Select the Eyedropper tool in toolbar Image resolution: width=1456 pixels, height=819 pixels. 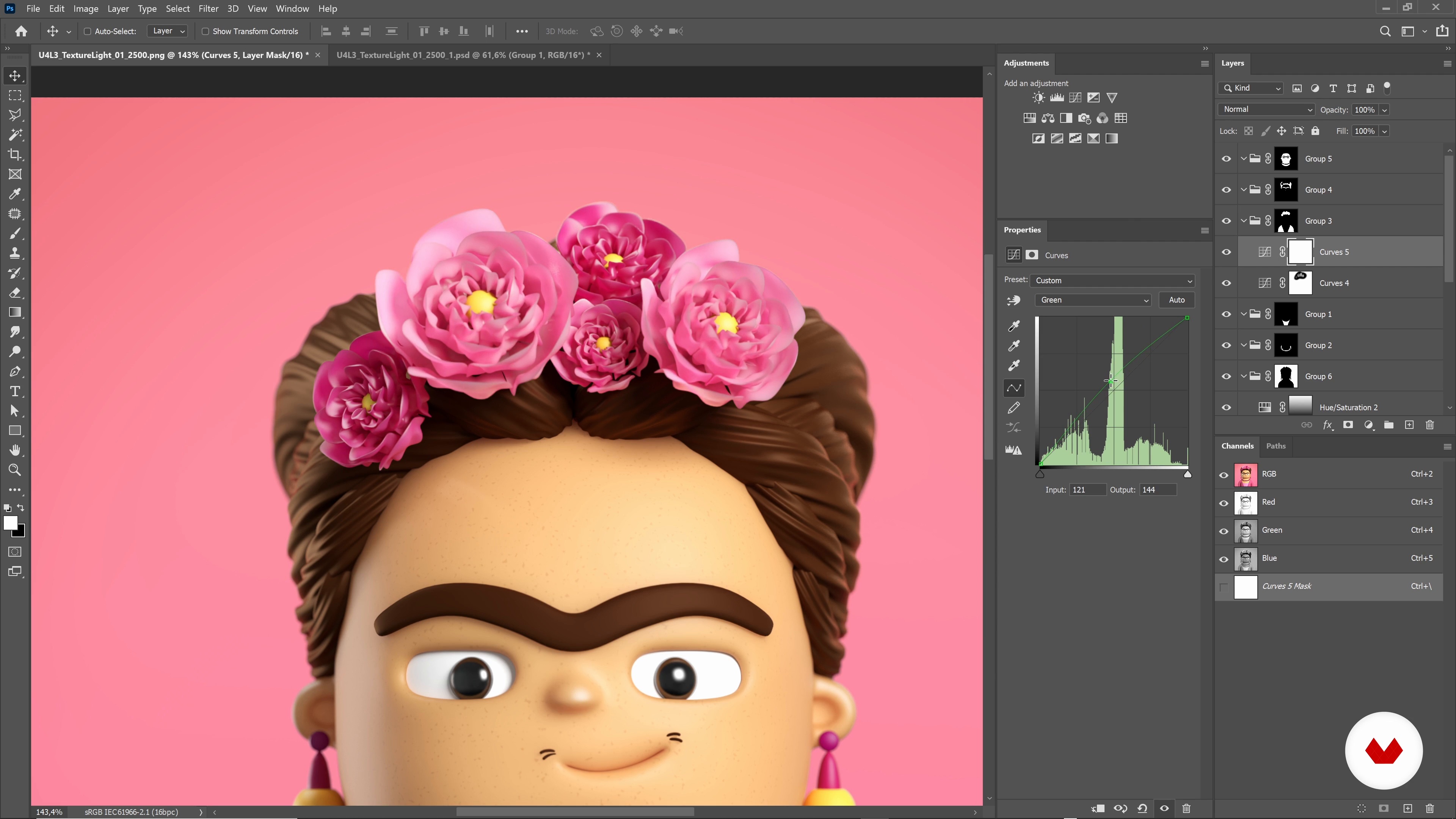pyautogui.click(x=15, y=194)
